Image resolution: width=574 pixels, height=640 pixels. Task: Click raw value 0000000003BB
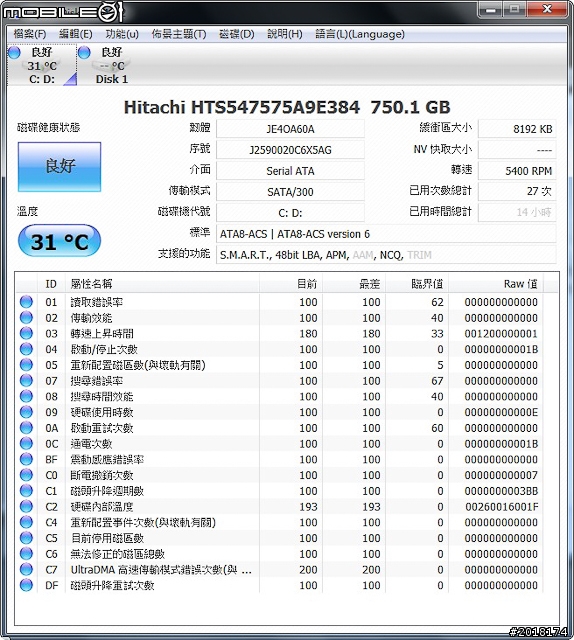(x=501, y=491)
